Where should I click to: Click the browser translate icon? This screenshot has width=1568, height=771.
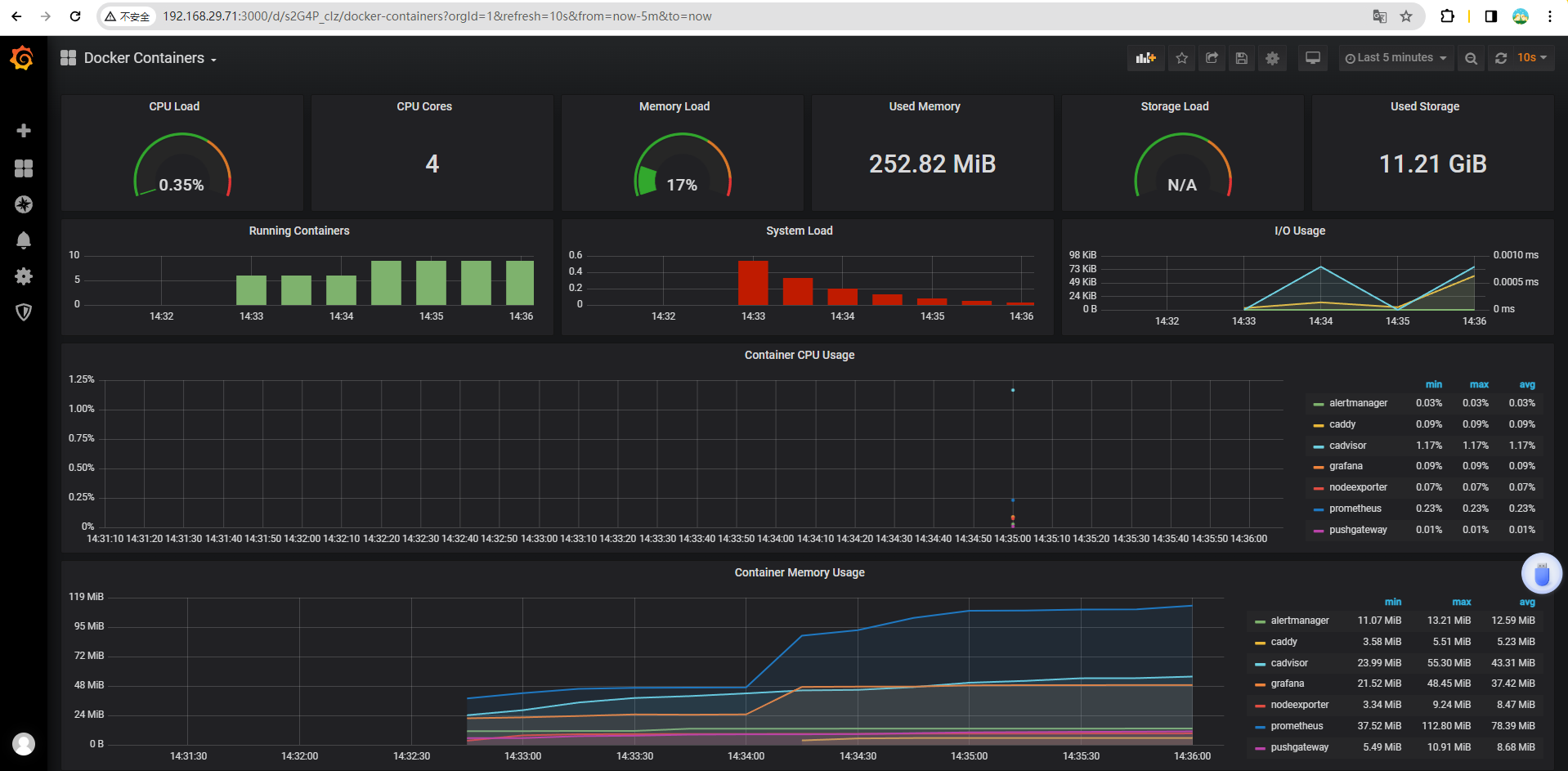point(1380,16)
